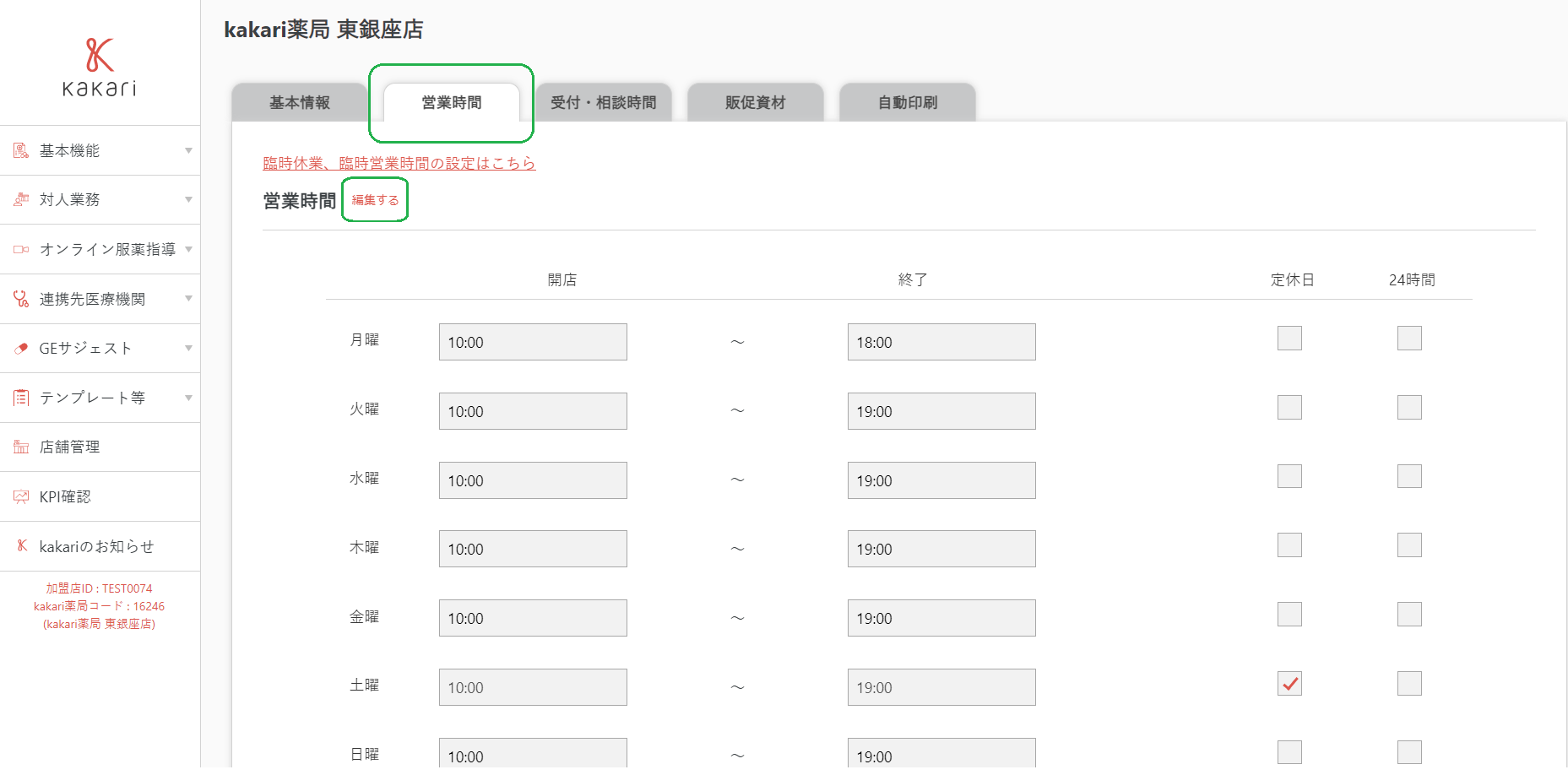Toggle 24時間 checkbox for 土曜
Screen dimensions: 1568x775
(1409, 683)
